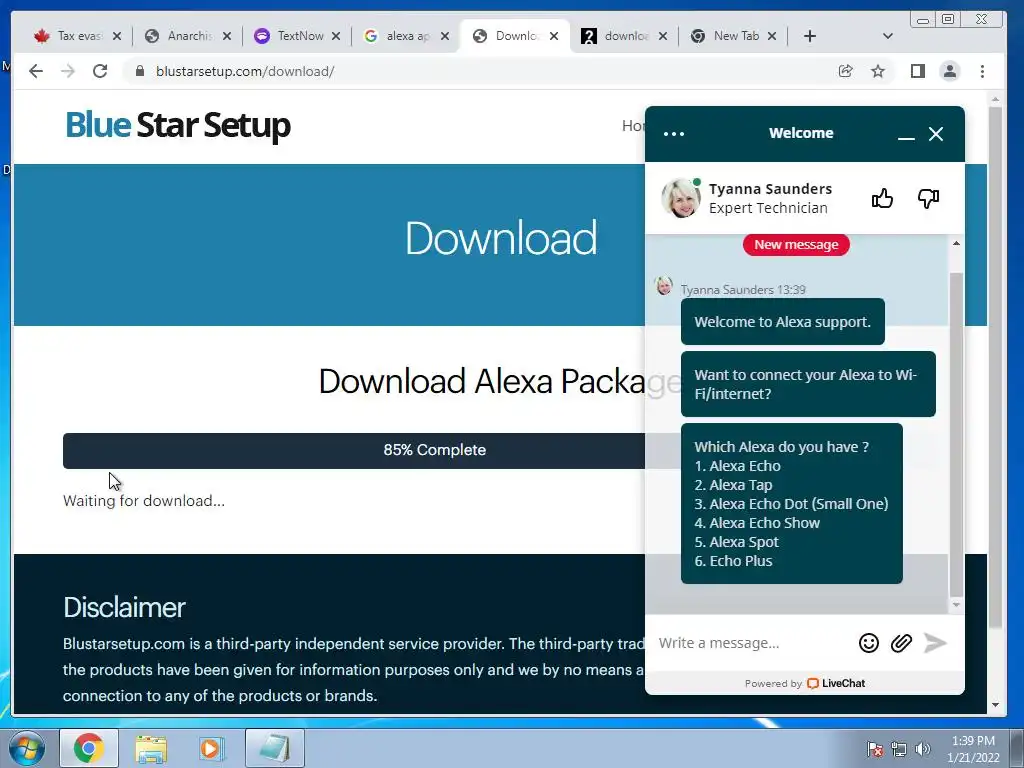Expand the tab search chevron
Screen dimensions: 1024x768
(x=888, y=36)
